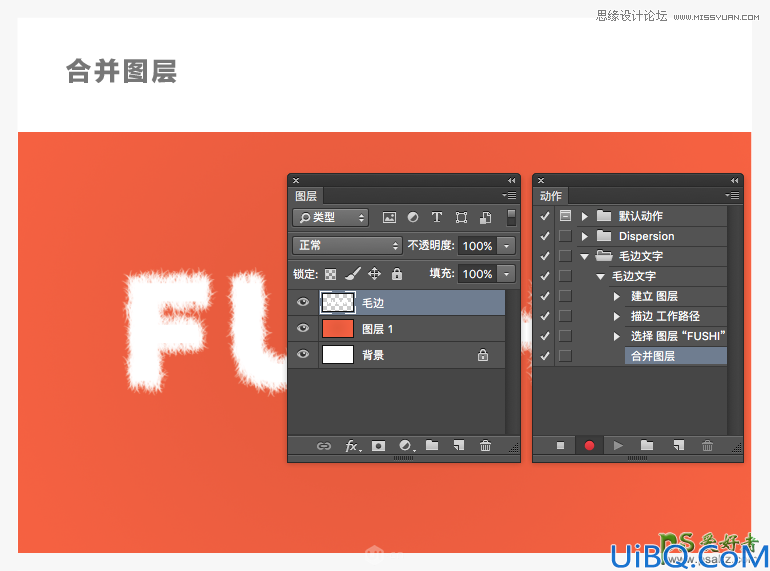The image size is (770, 571).
Task: Click the smart object filter icon
Action: [485, 218]
